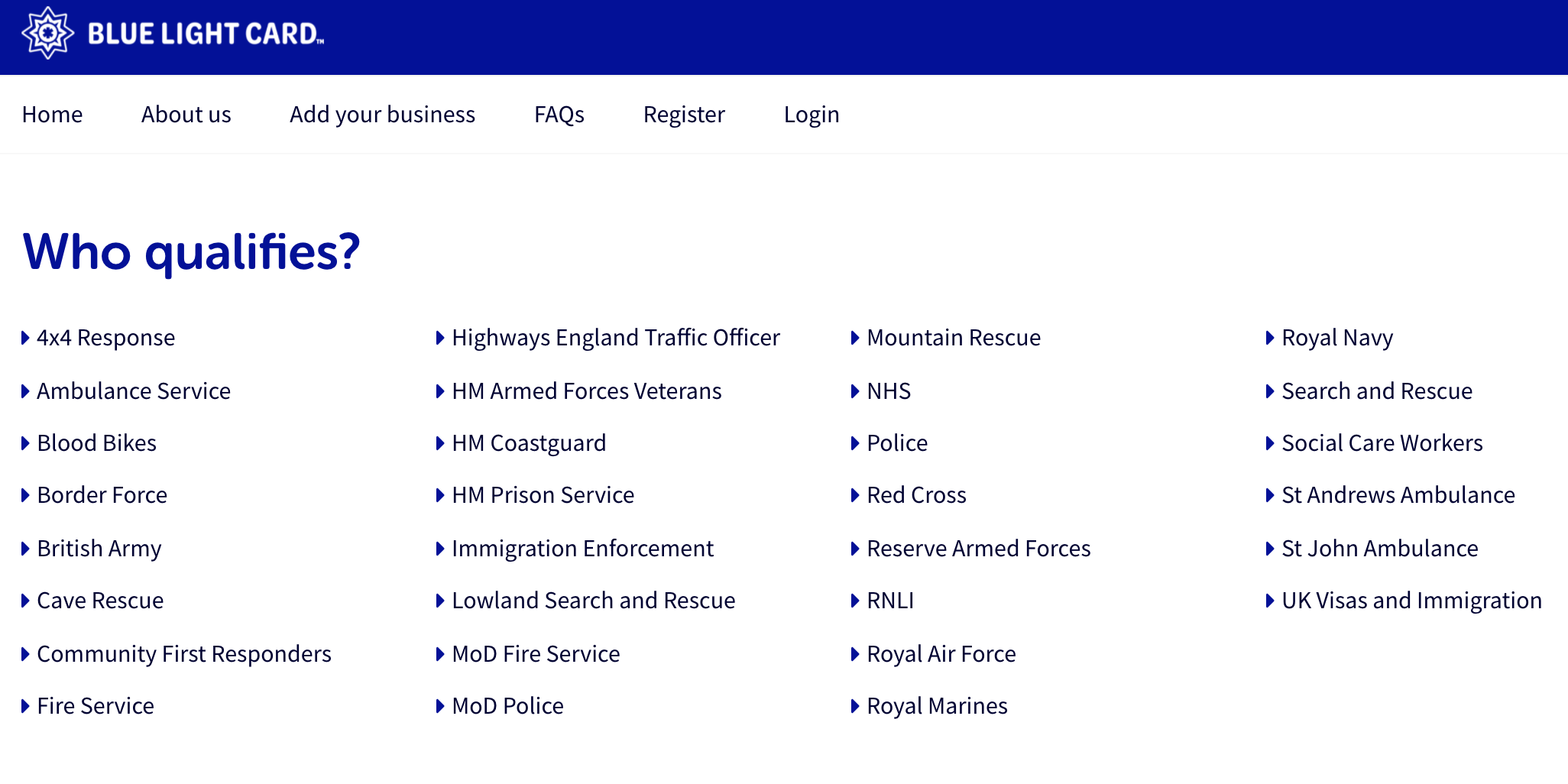1568x784 pixels.
Task: Select MoD Police
Action: (x=508, y=706)
